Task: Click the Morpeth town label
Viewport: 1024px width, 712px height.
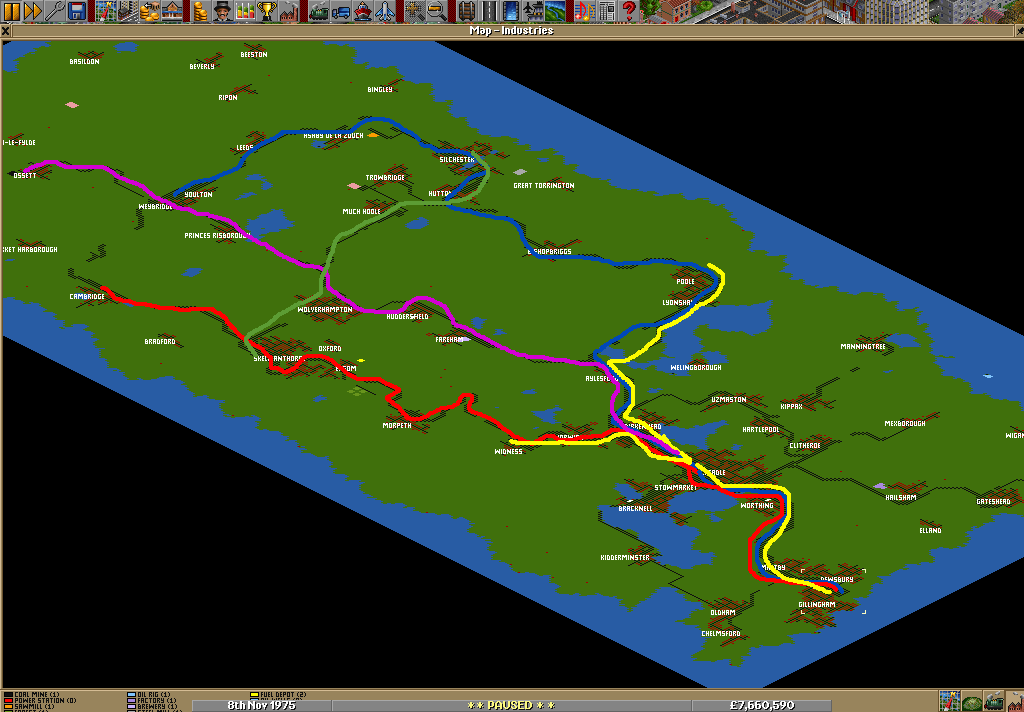Action: click(397, 426)
